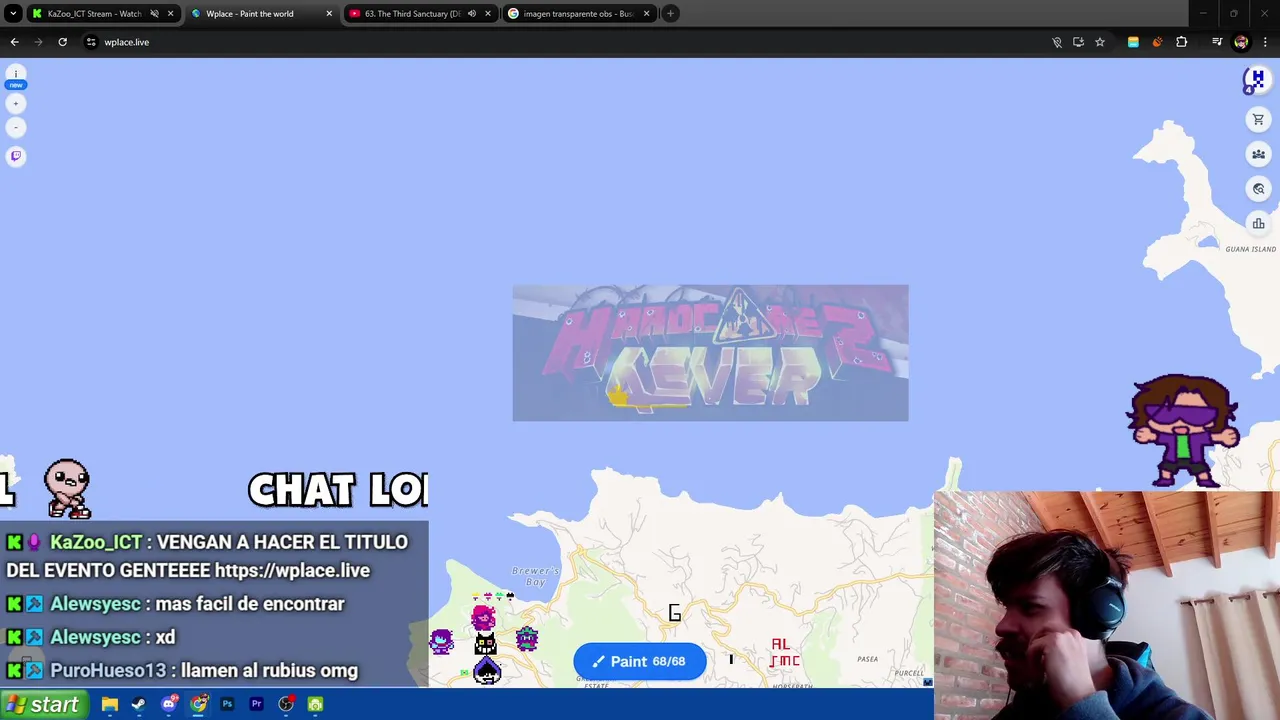The width and height of the screenshot is (1280, 720).
Task: Open the Chrome three-dot menu
Action: pyautogui.click(x=1265, y=42)
